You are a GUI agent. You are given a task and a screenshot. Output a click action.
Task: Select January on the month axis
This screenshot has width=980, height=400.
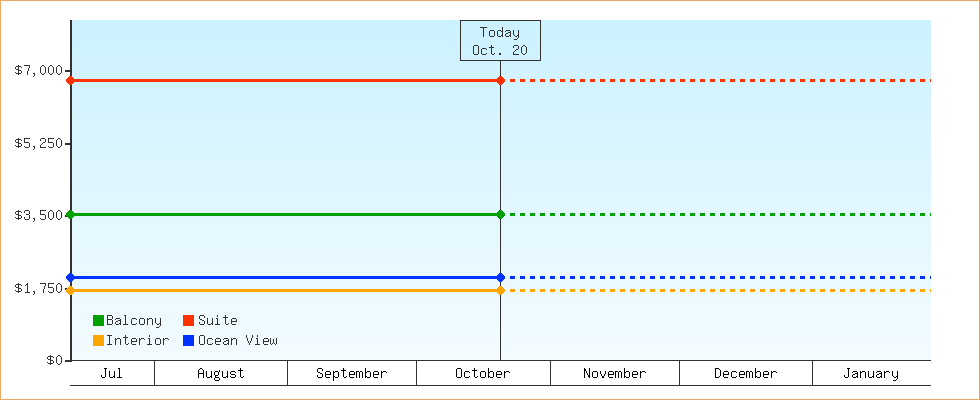[x=870, y=373]
